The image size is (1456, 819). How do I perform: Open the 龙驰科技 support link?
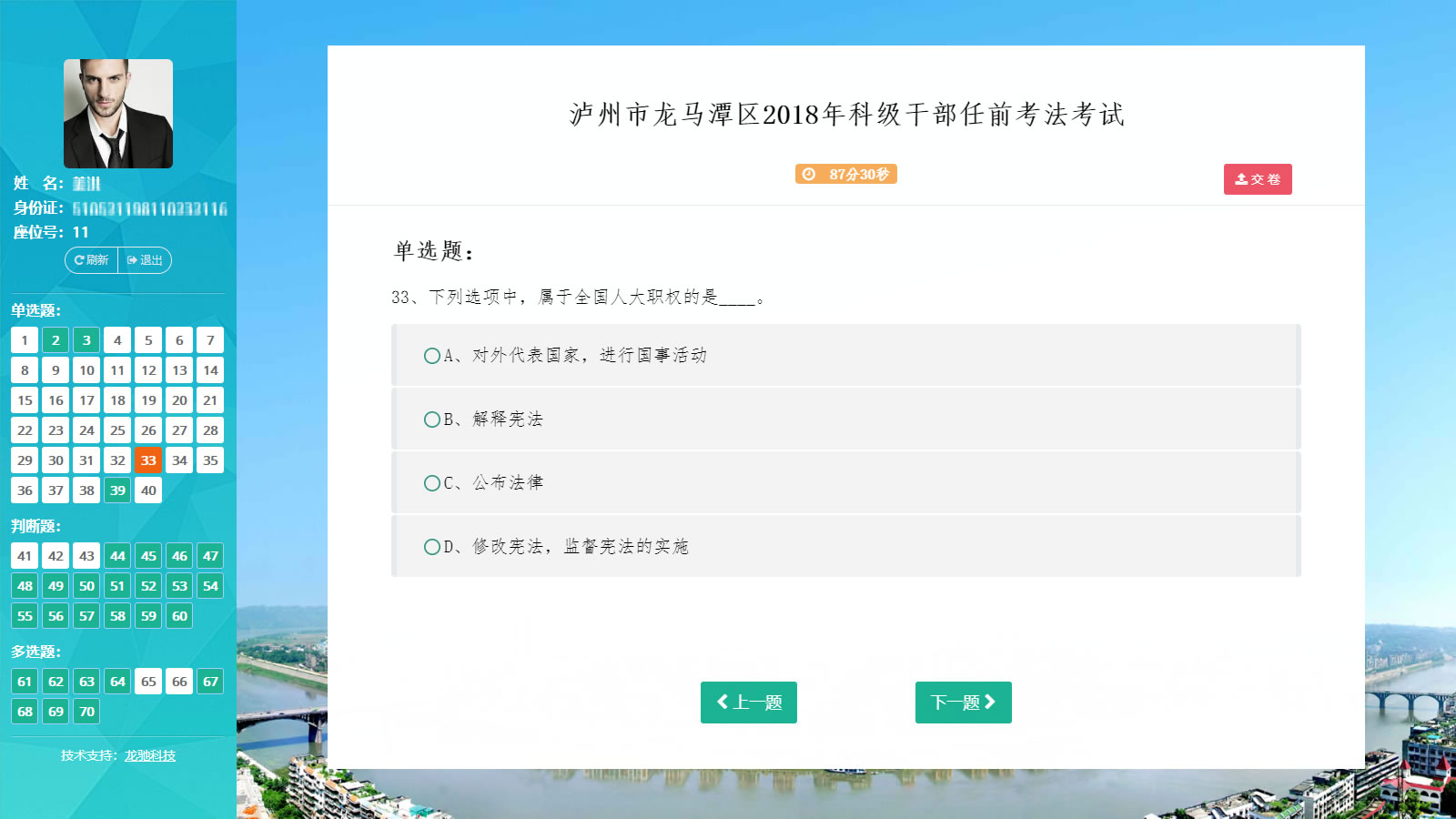(x=150, y=755)
